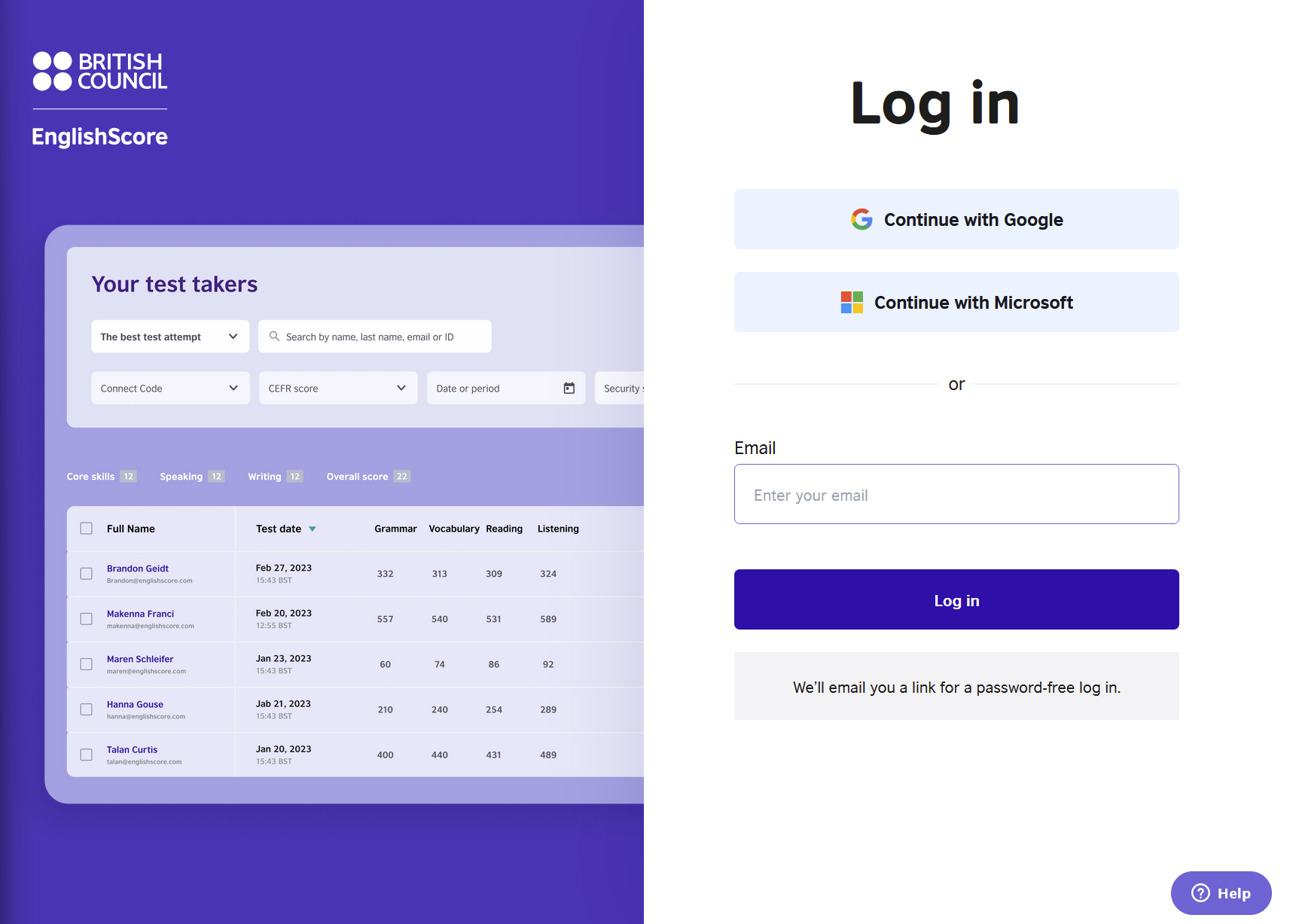Viewport: 1290px width, 924px height.
Task: Click the Your test takers heading
Action: [175, 284]
